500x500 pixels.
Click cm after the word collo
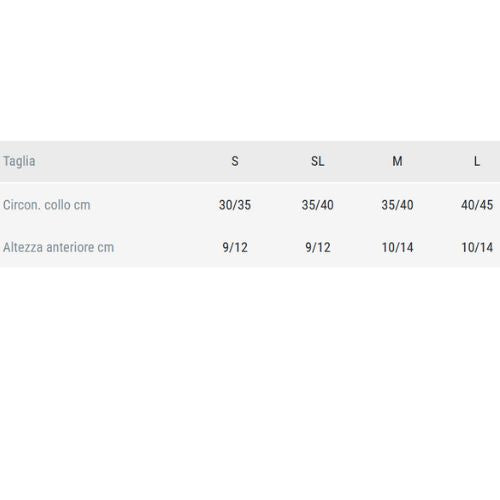point(82,205)
